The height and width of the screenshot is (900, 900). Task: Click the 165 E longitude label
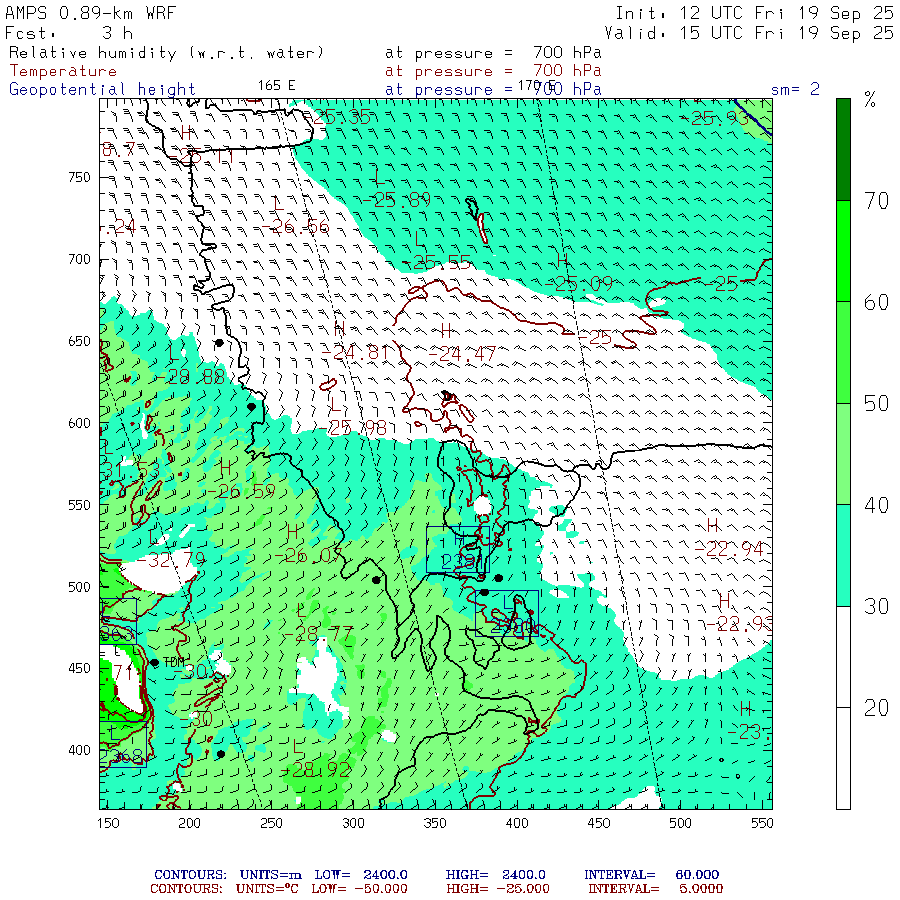pos(276,85)
